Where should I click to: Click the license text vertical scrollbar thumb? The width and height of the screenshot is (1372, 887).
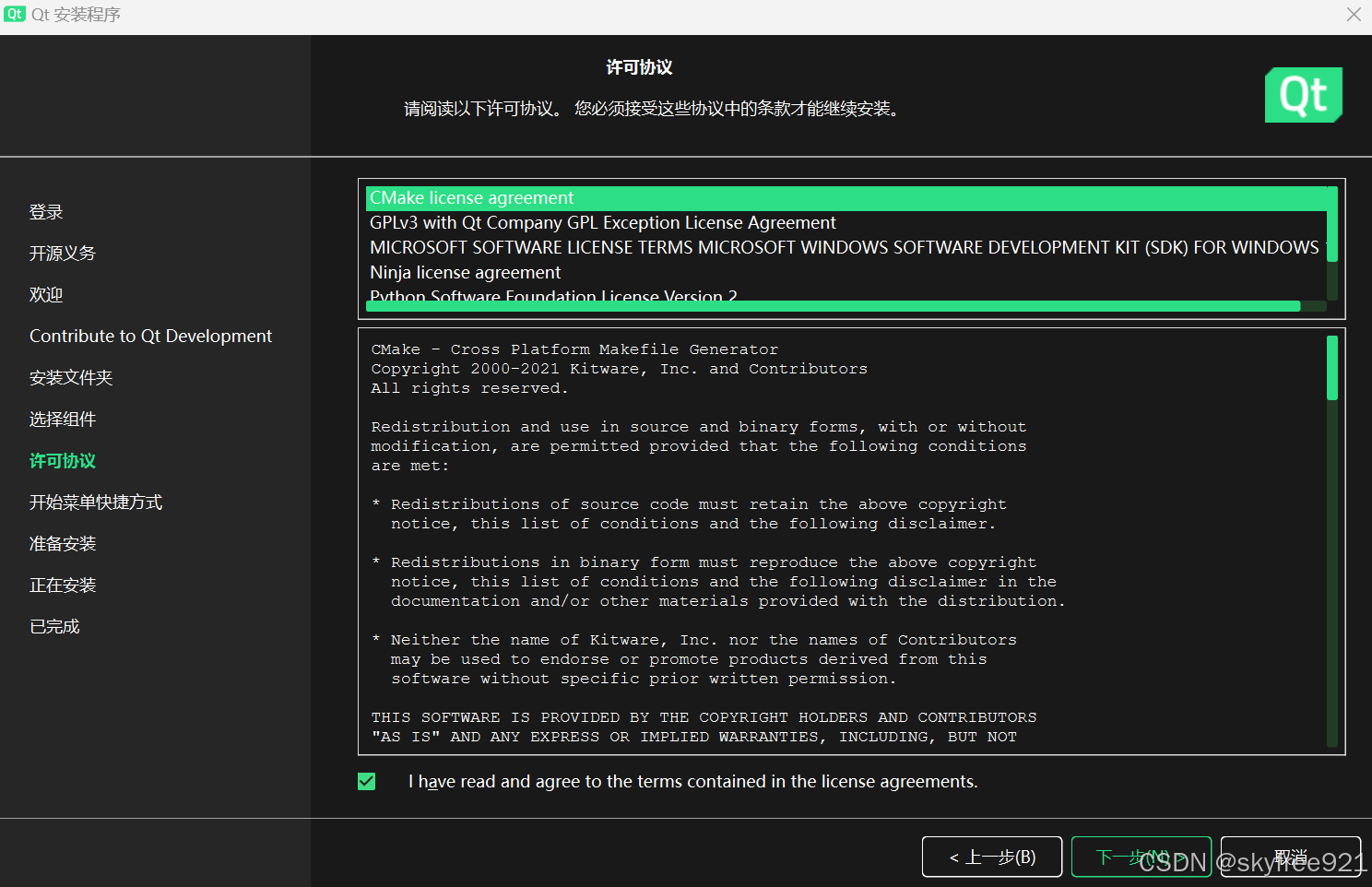click(1332, 368)
